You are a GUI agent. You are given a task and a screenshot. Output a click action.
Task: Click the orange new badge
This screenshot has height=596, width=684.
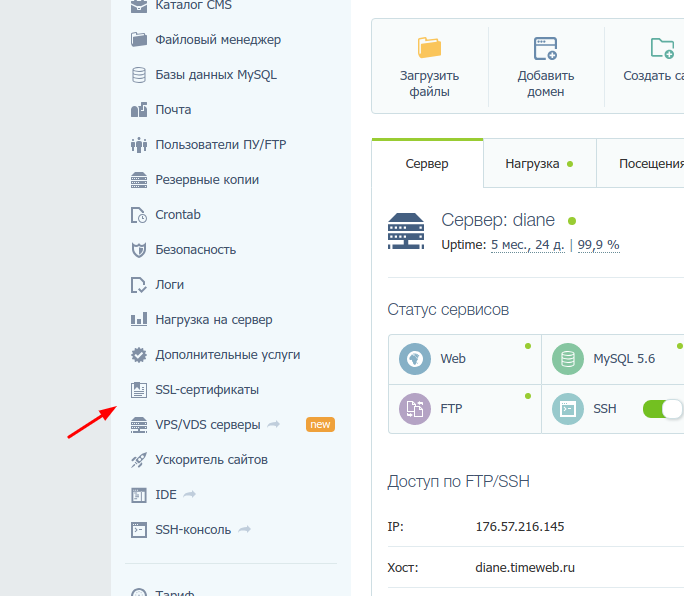[x=320, y=425]
